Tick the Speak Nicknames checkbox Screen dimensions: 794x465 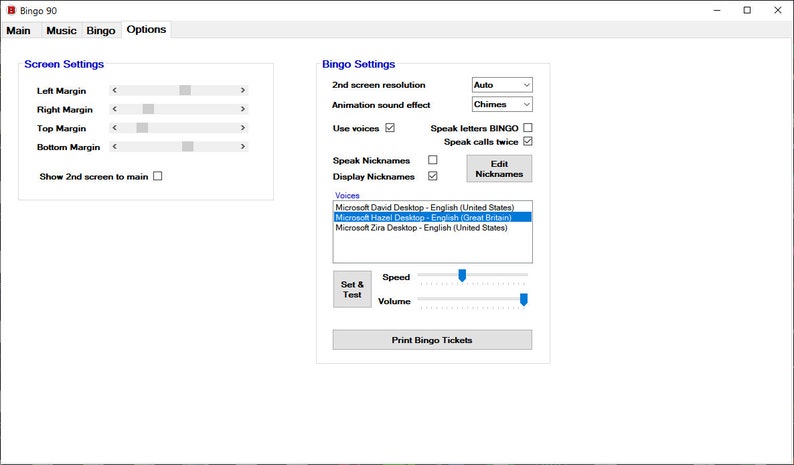pyautogui.click(x=432, y=160)
